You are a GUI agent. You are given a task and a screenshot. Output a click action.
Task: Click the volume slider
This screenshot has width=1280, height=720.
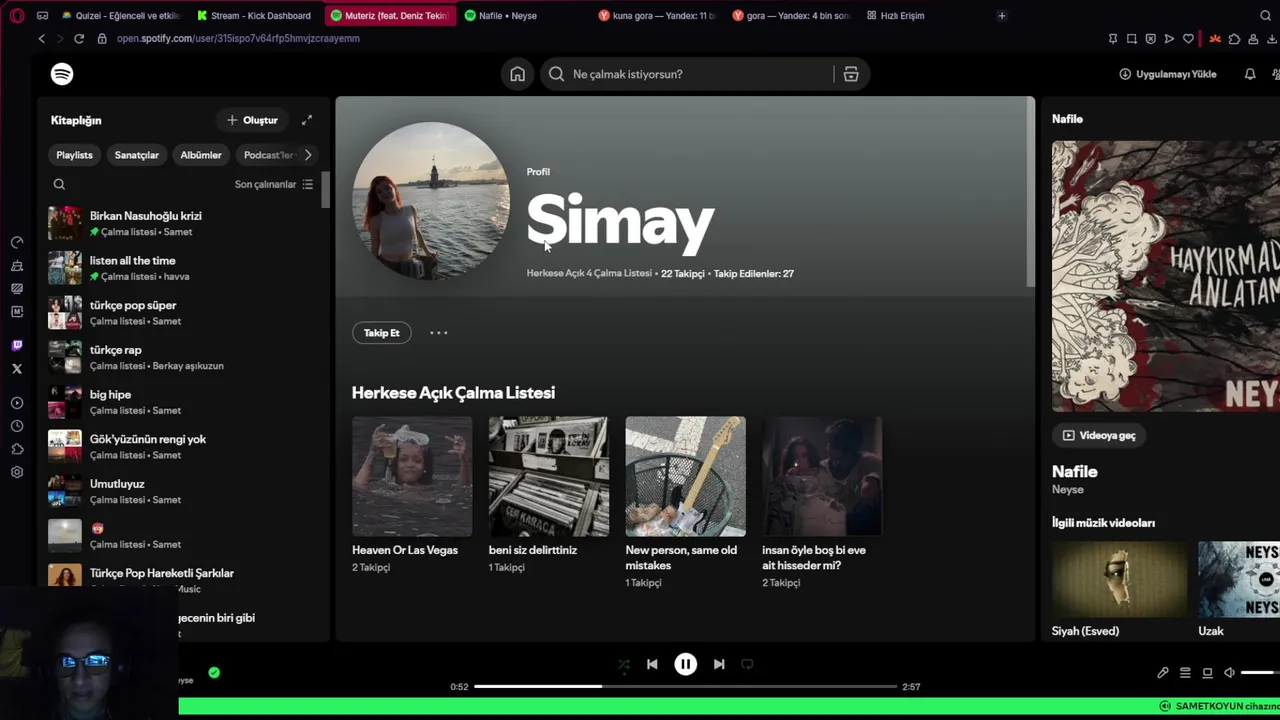[1260, 673]
